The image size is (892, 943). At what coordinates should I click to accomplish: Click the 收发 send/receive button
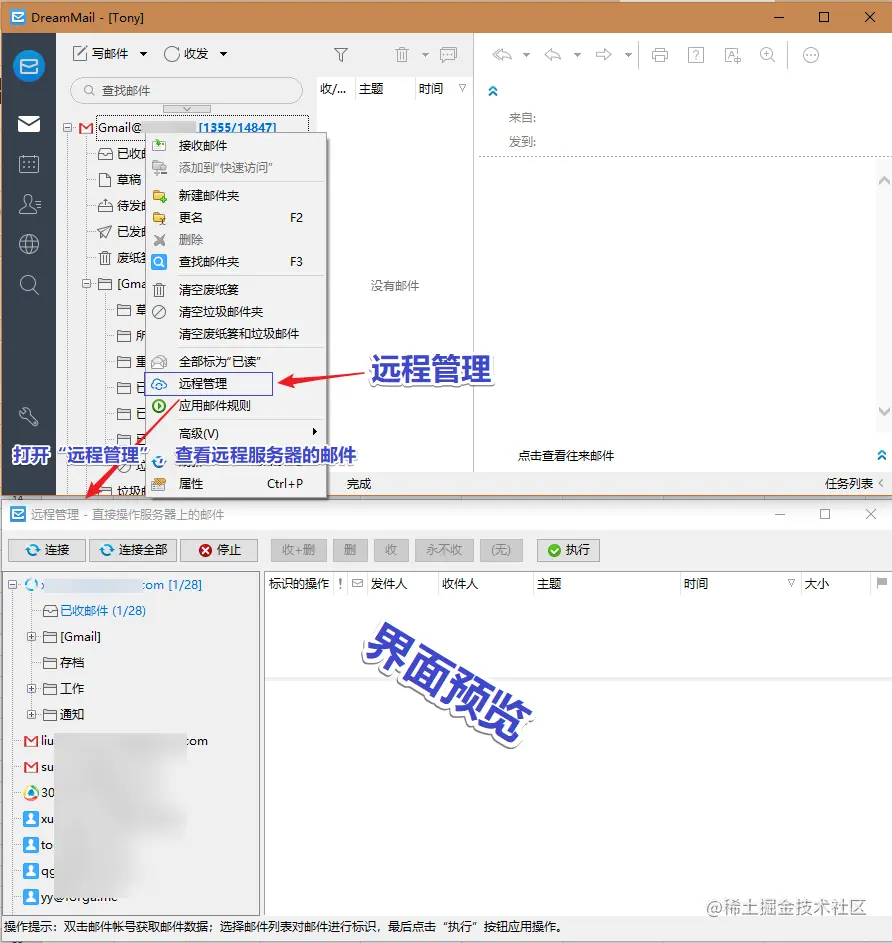pos(186,54)
